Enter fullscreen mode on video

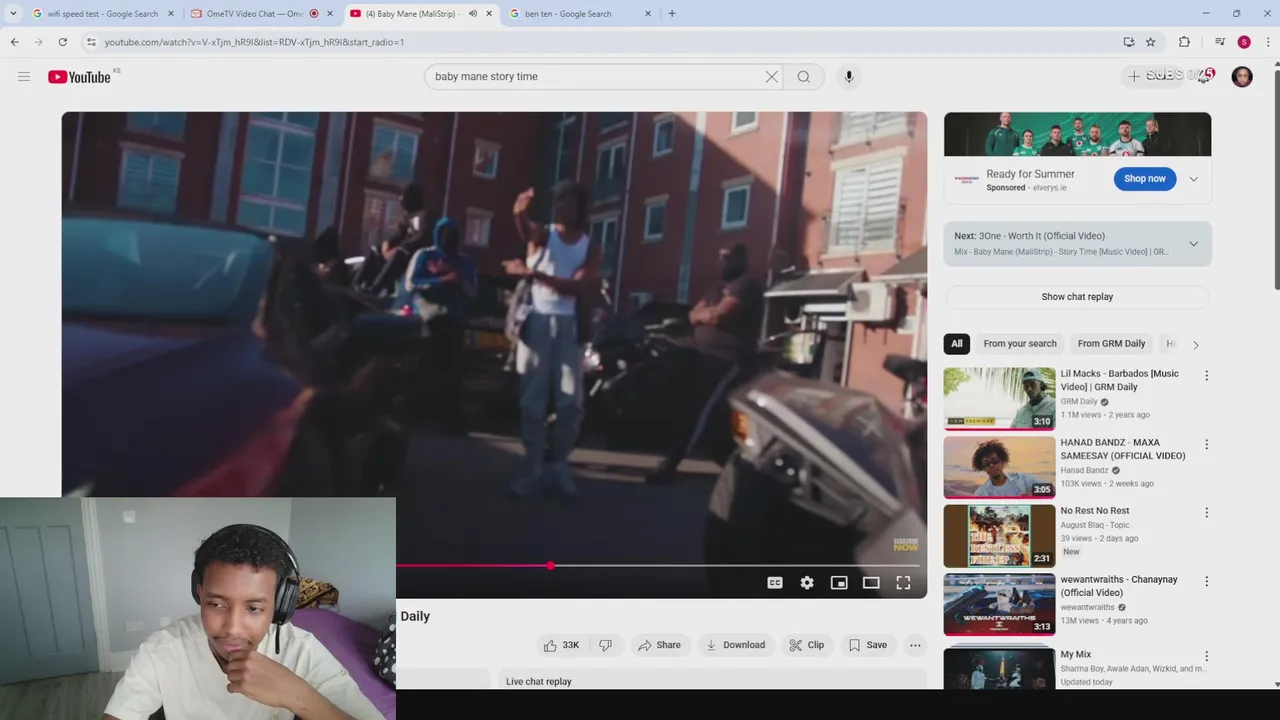pos(903,583)
